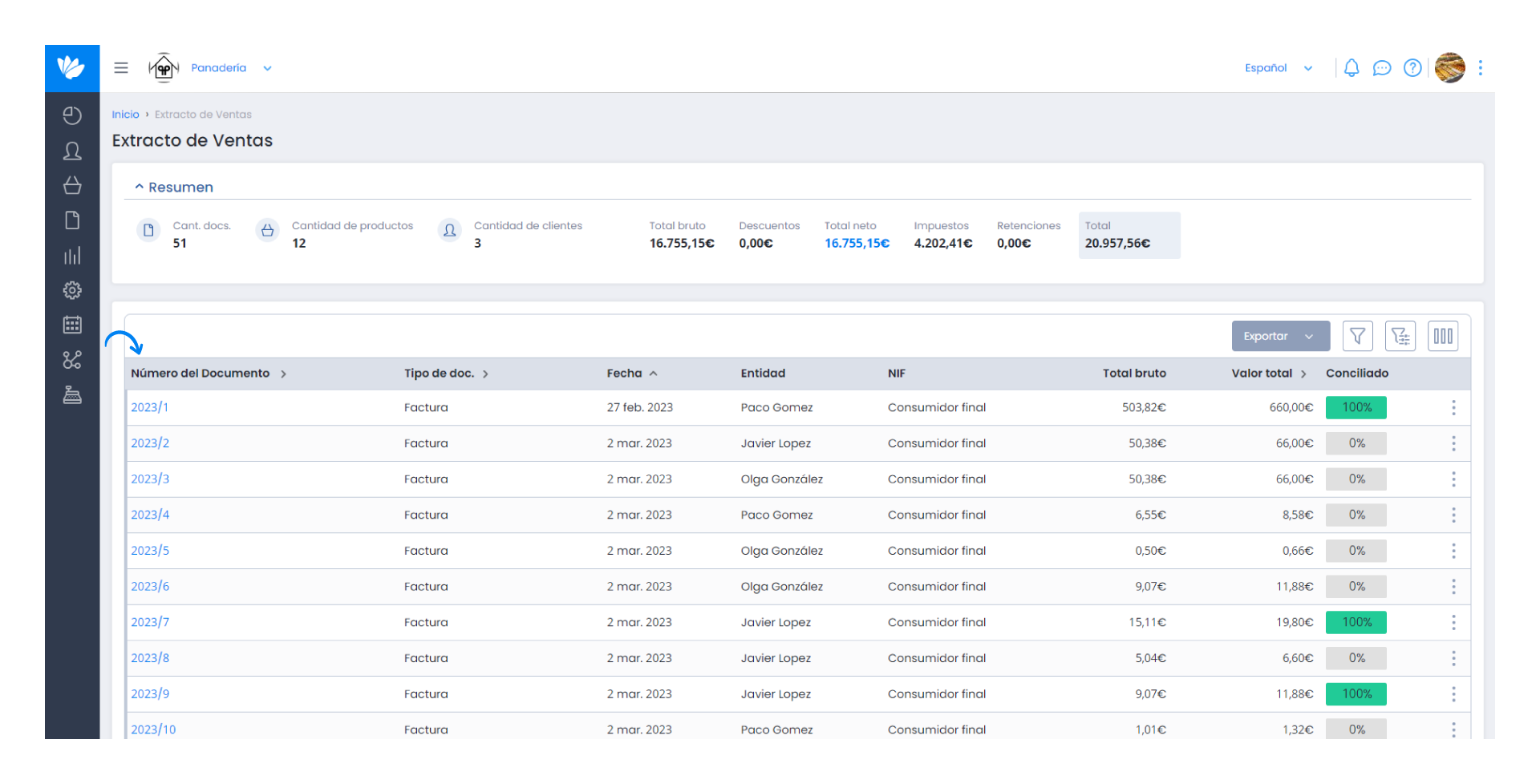Open row actions menu for invoice 2023/5
The height and width of the screenshot is (784, 1540).
coord(1453,551)
